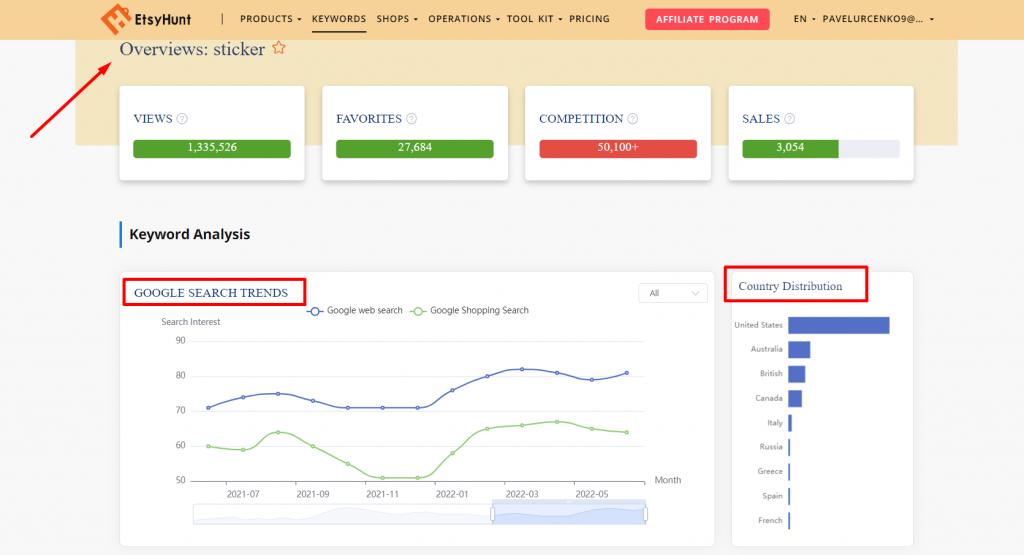Screen dimensions: 1024x555
Task: Click the chart range slider's left handle
Action: (x=492, y=514)
